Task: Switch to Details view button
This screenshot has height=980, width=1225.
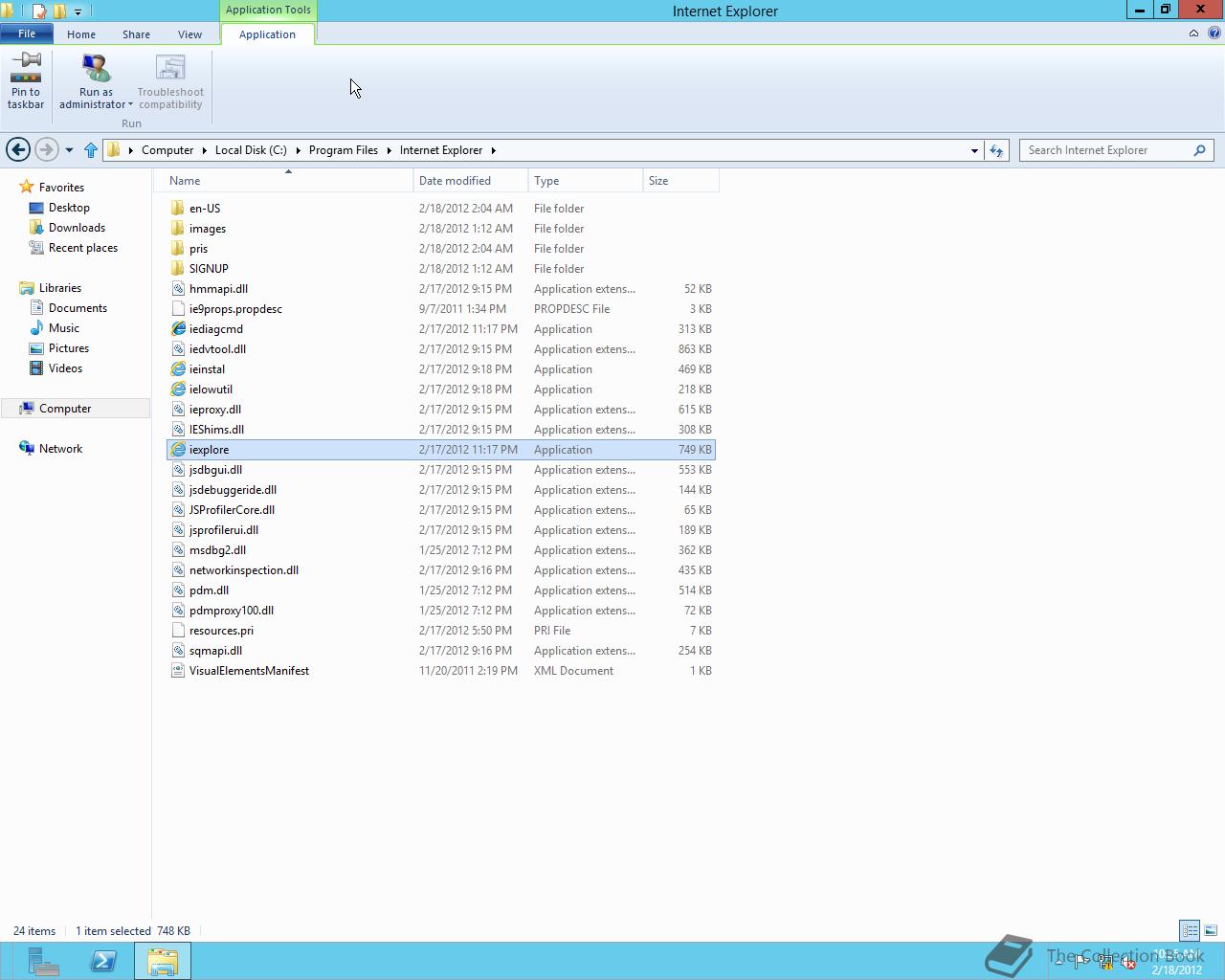Action: click(x=1190, y=930)
